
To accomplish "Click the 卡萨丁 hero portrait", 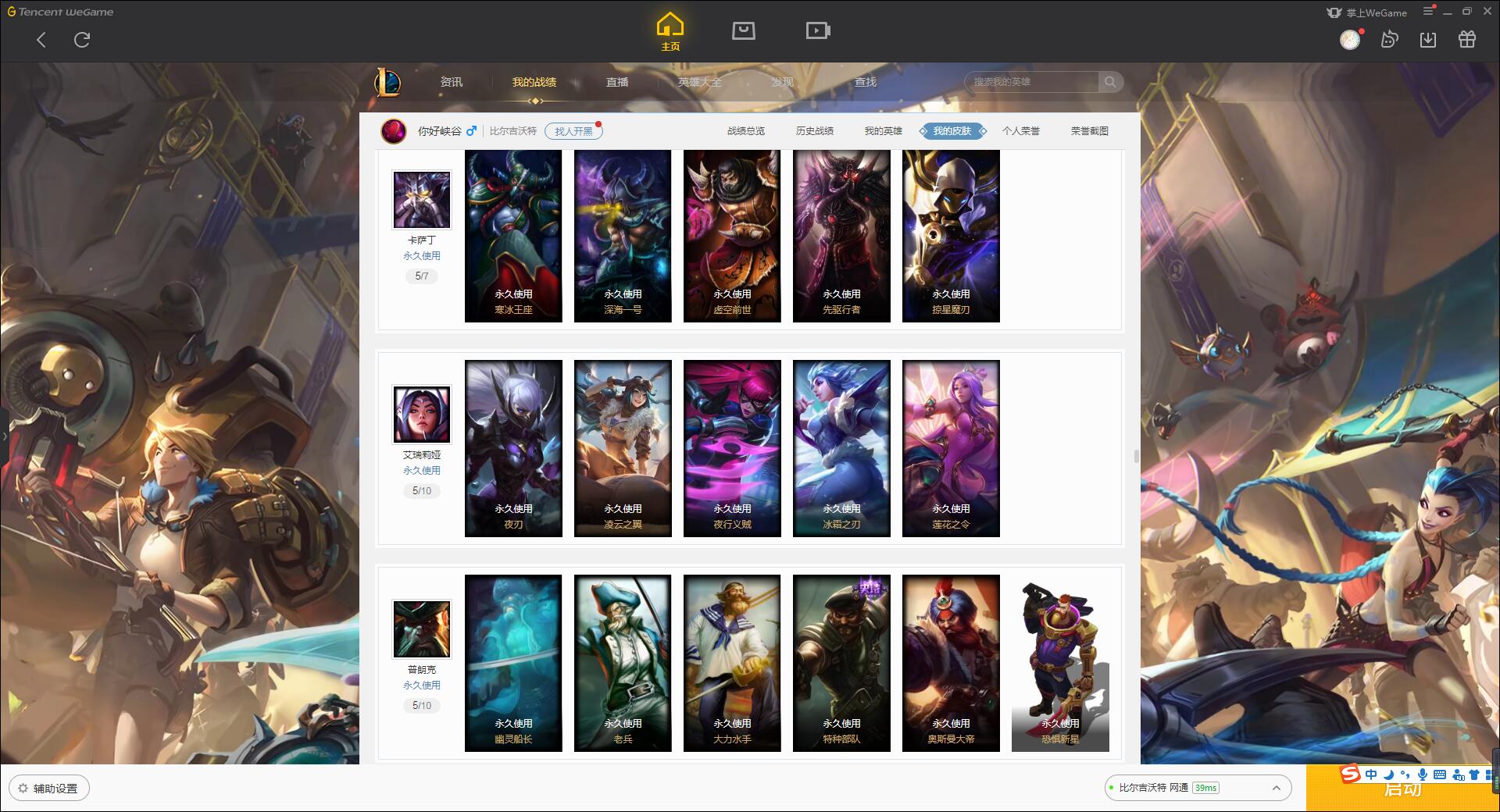I will (422, 200).
